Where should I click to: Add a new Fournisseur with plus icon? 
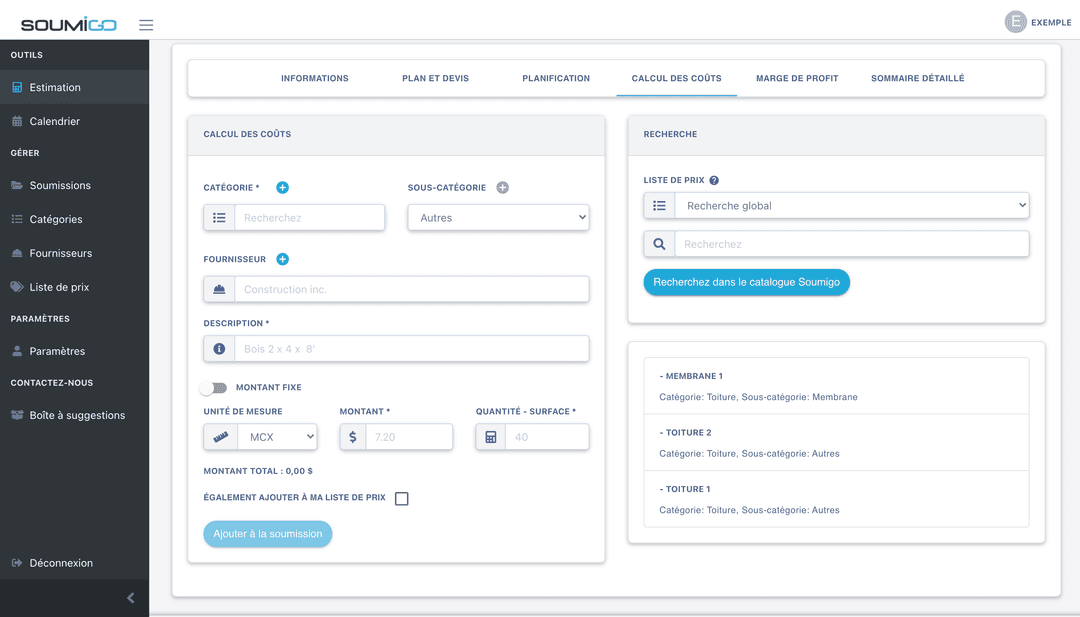[282, 259]
